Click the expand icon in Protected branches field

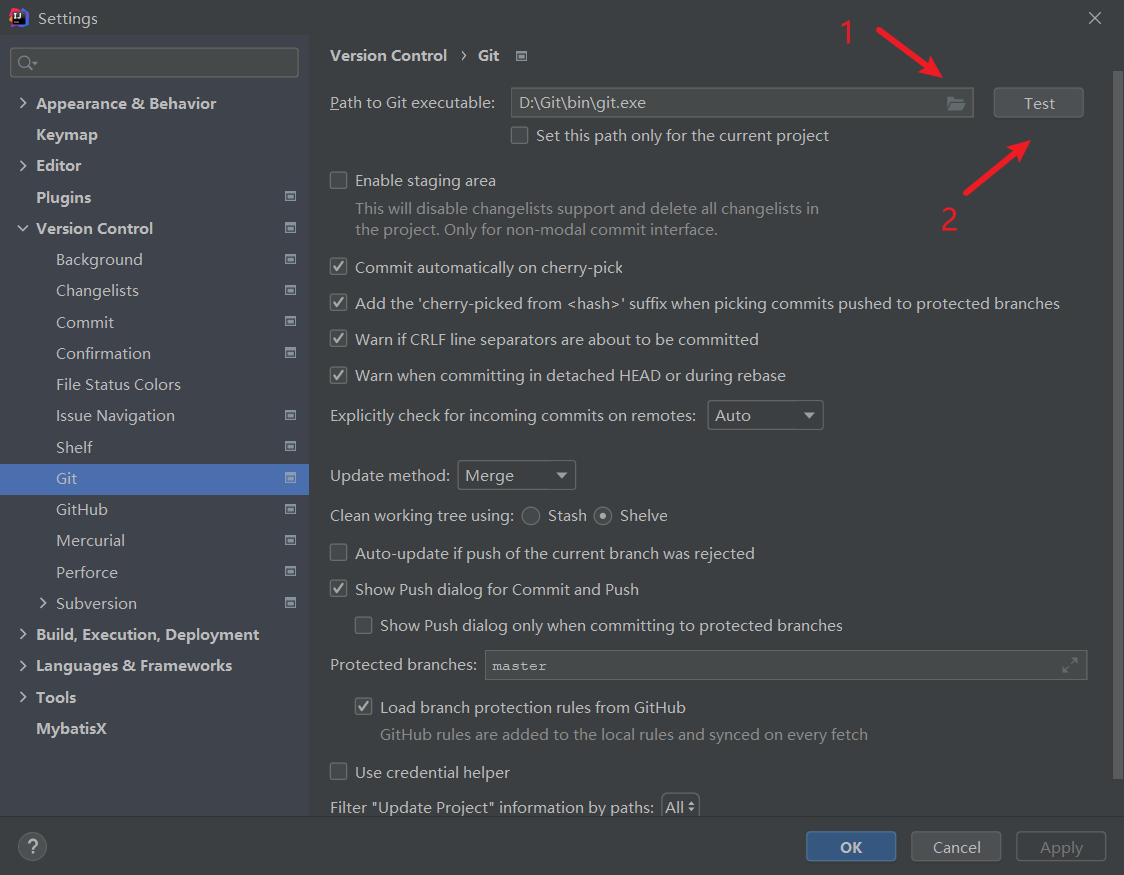(x=1069, y=665)
